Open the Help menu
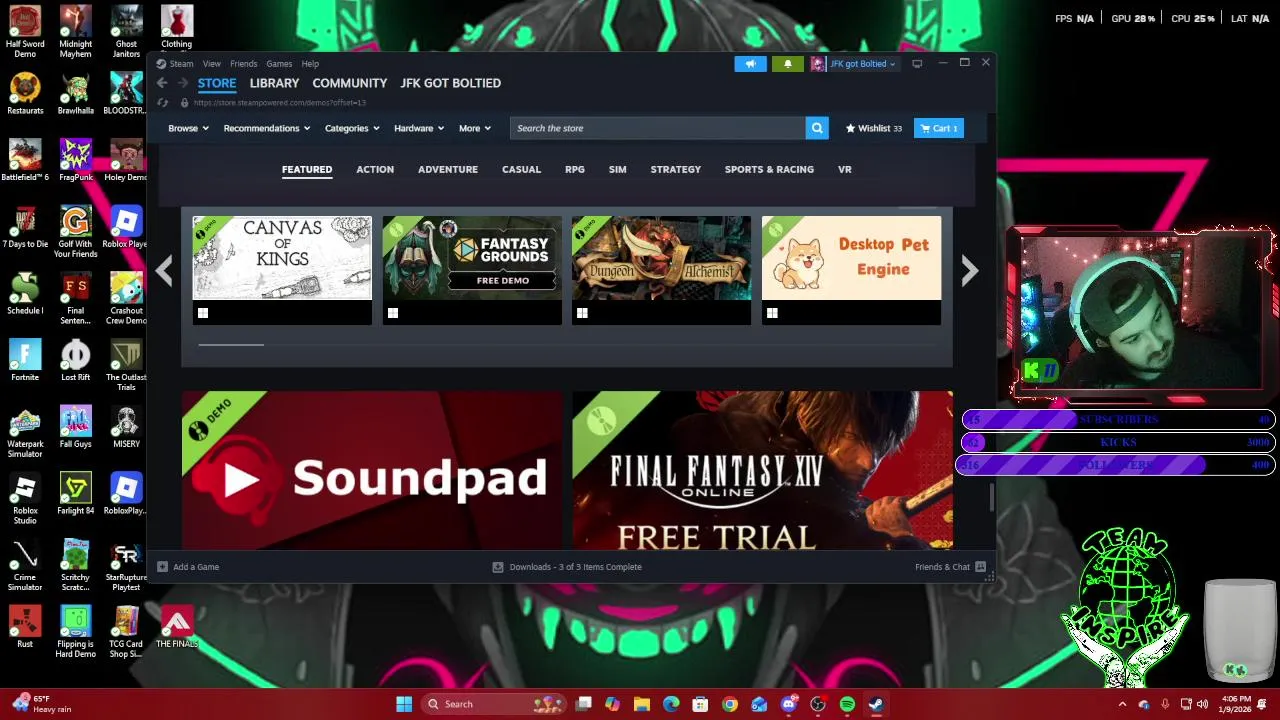Viewport: 1280px width, 720px height. [310, 64]
